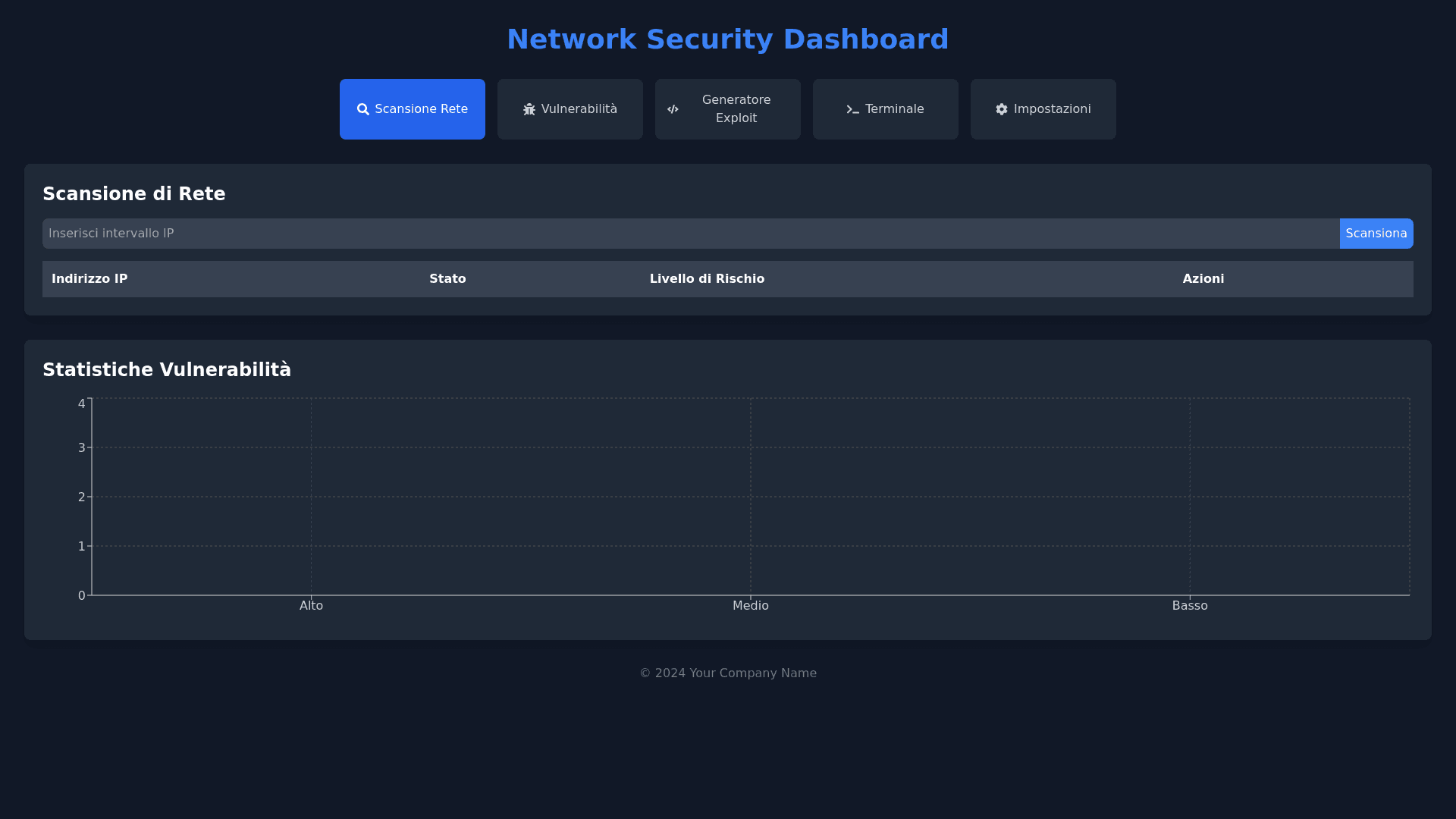The width and height of the screenshot is (1456, 819).
Task: Click the Azioni column header
Action: [1203, 279]
